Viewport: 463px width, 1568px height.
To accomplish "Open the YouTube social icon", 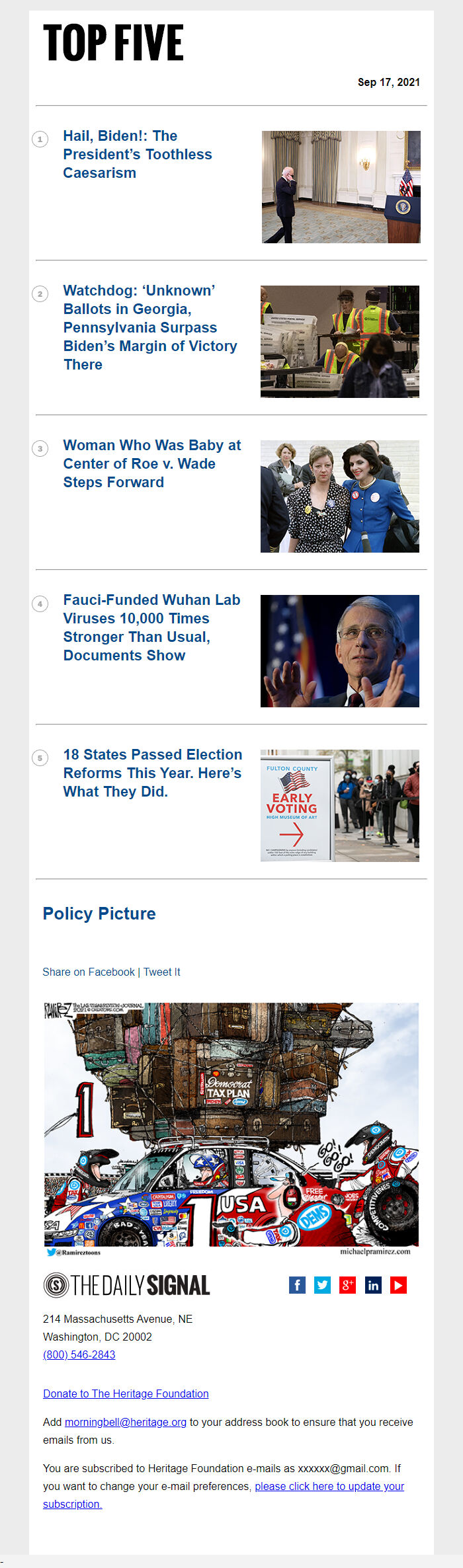I will pyautogui.click(x=398, y=1285).
